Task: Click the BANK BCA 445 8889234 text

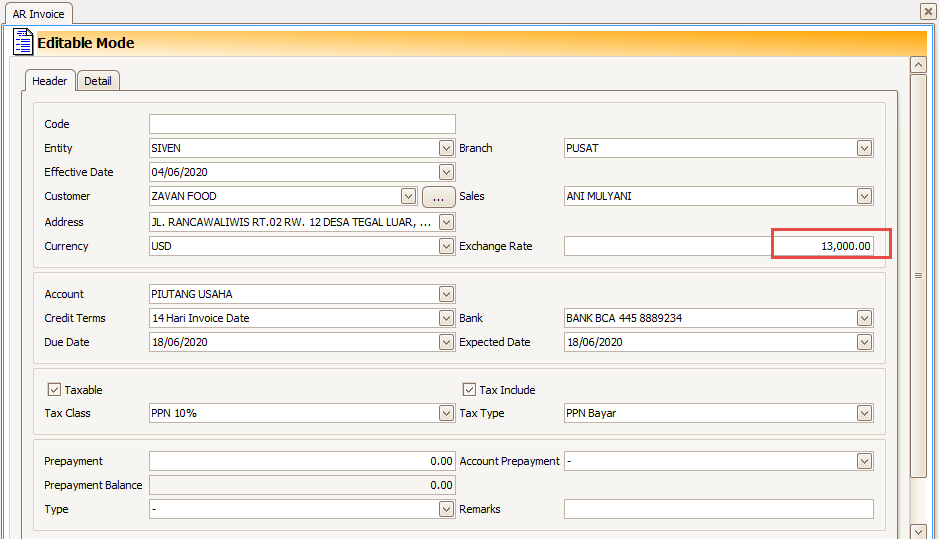Action: pos(624,319)
